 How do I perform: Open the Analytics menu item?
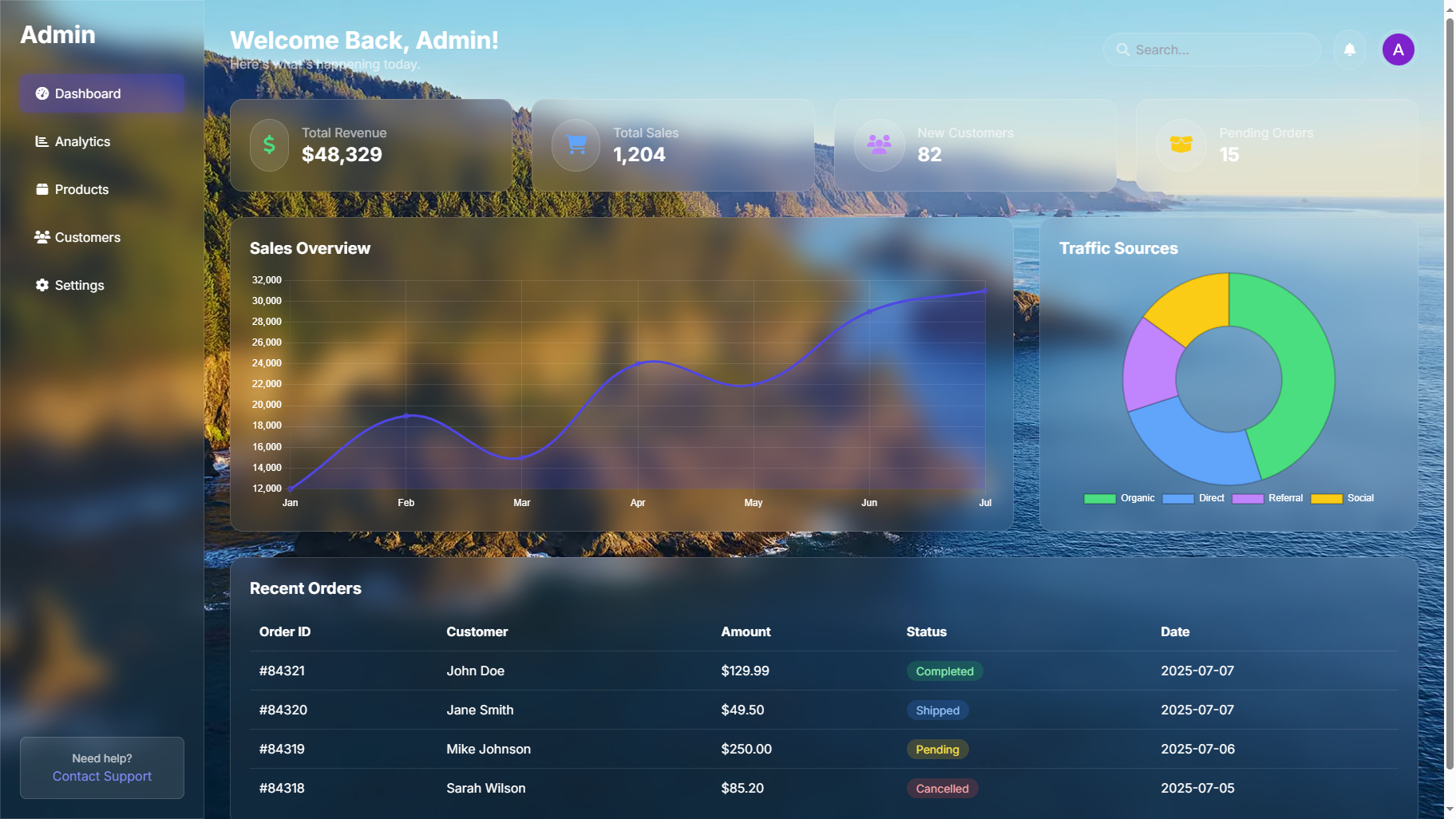click(x=82, y=141)
